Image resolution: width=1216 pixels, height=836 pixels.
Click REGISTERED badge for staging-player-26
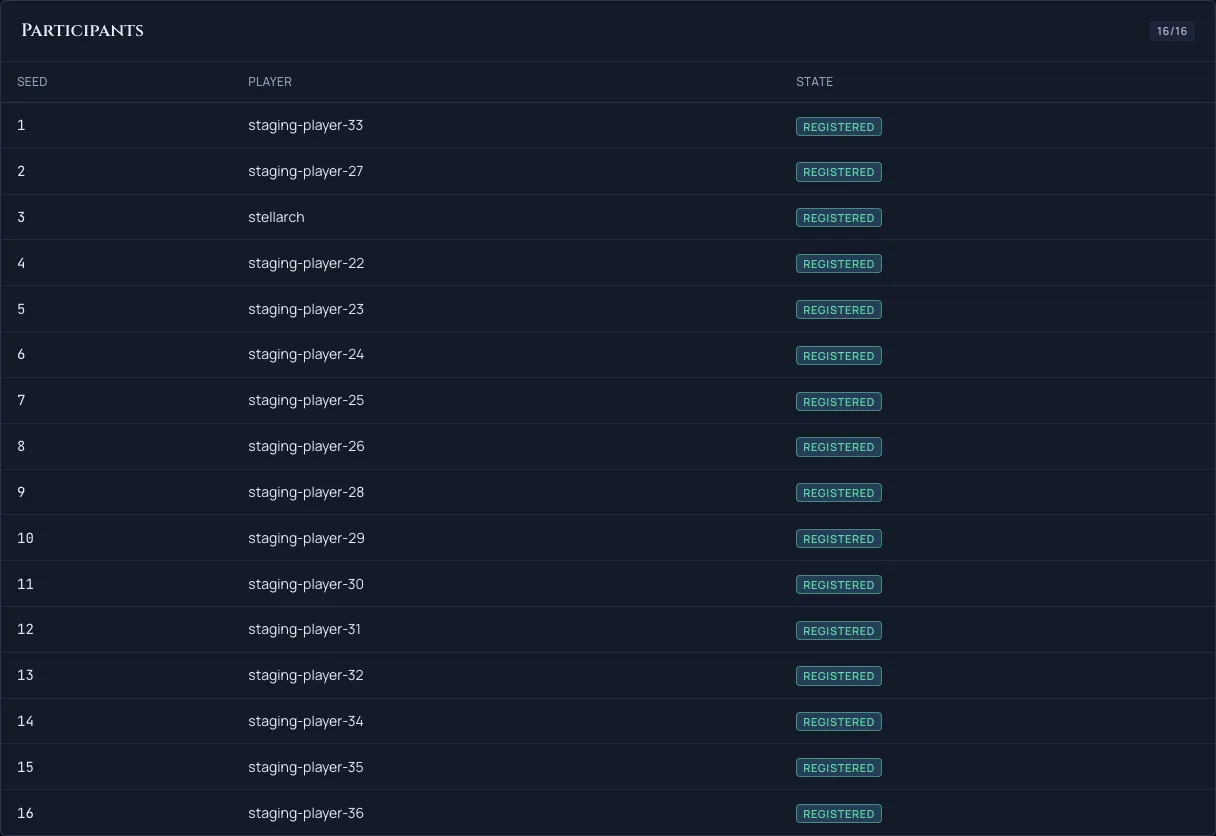click(839, 447)
